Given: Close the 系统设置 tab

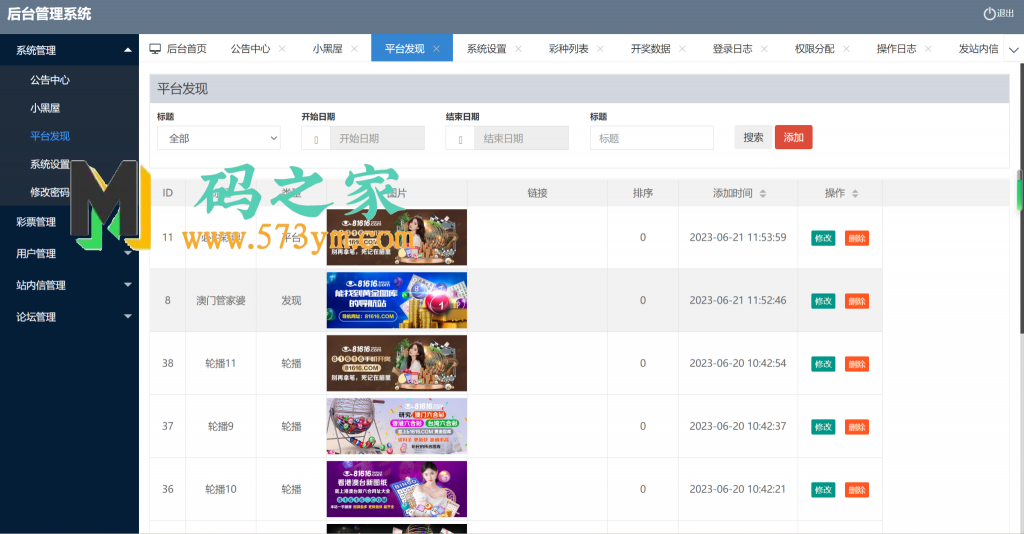Looking at the screenshot, I should tap(518, 49).
